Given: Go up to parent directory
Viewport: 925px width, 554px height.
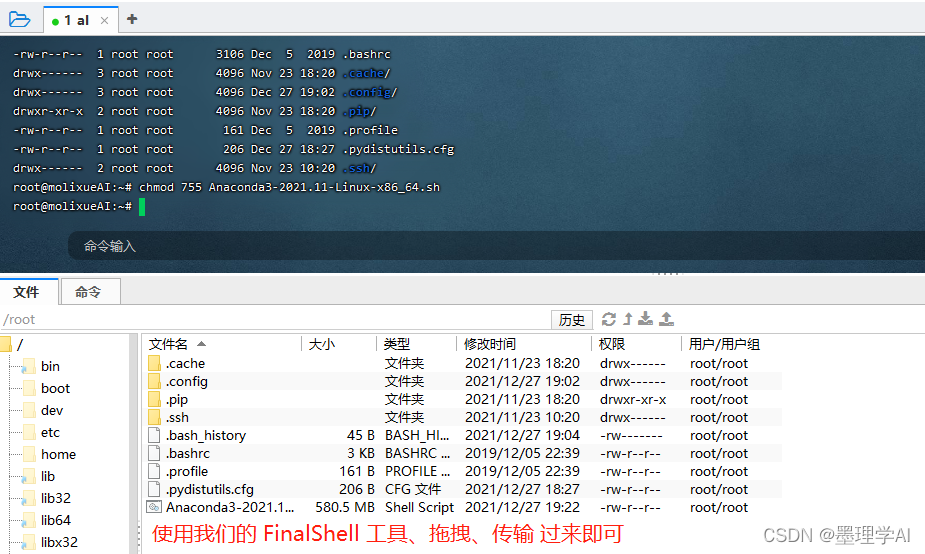Looking at the screenshot, I should pyautogui.click(x=628, y=319).
